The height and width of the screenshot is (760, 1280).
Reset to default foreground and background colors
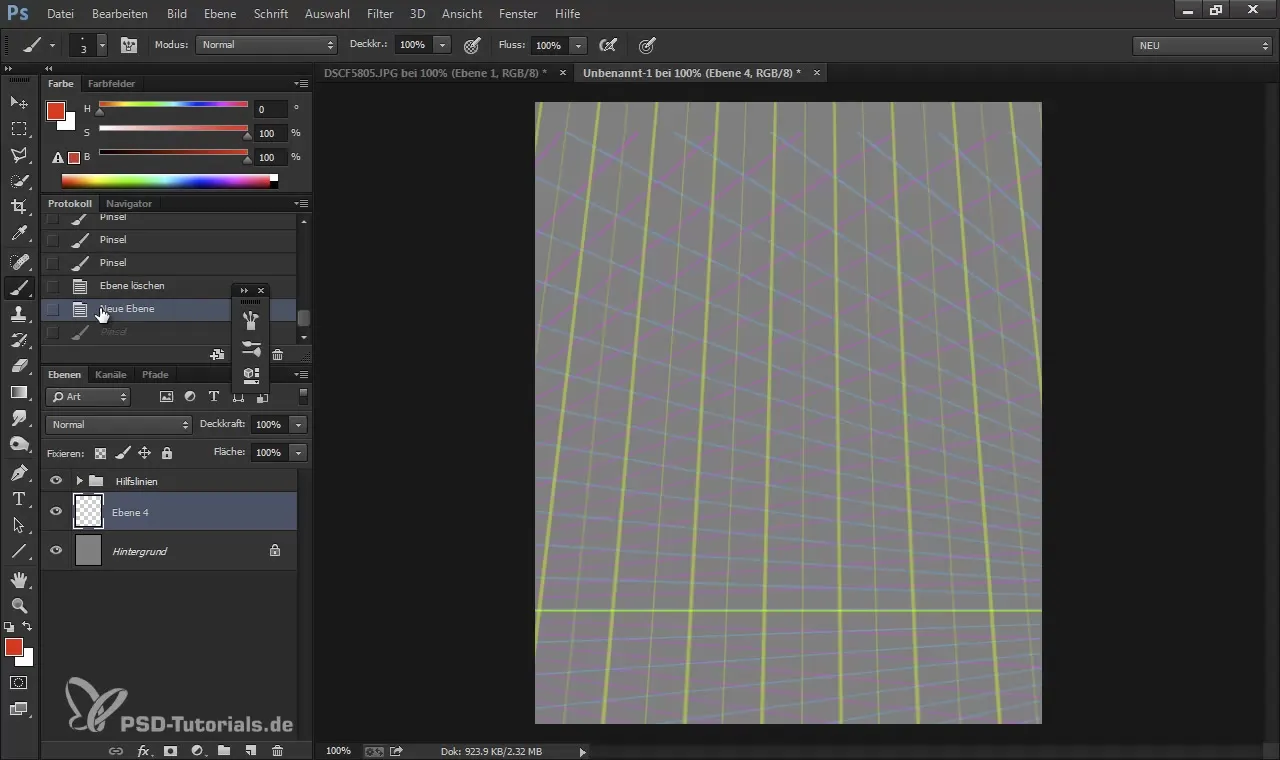[x=9, y=627]
